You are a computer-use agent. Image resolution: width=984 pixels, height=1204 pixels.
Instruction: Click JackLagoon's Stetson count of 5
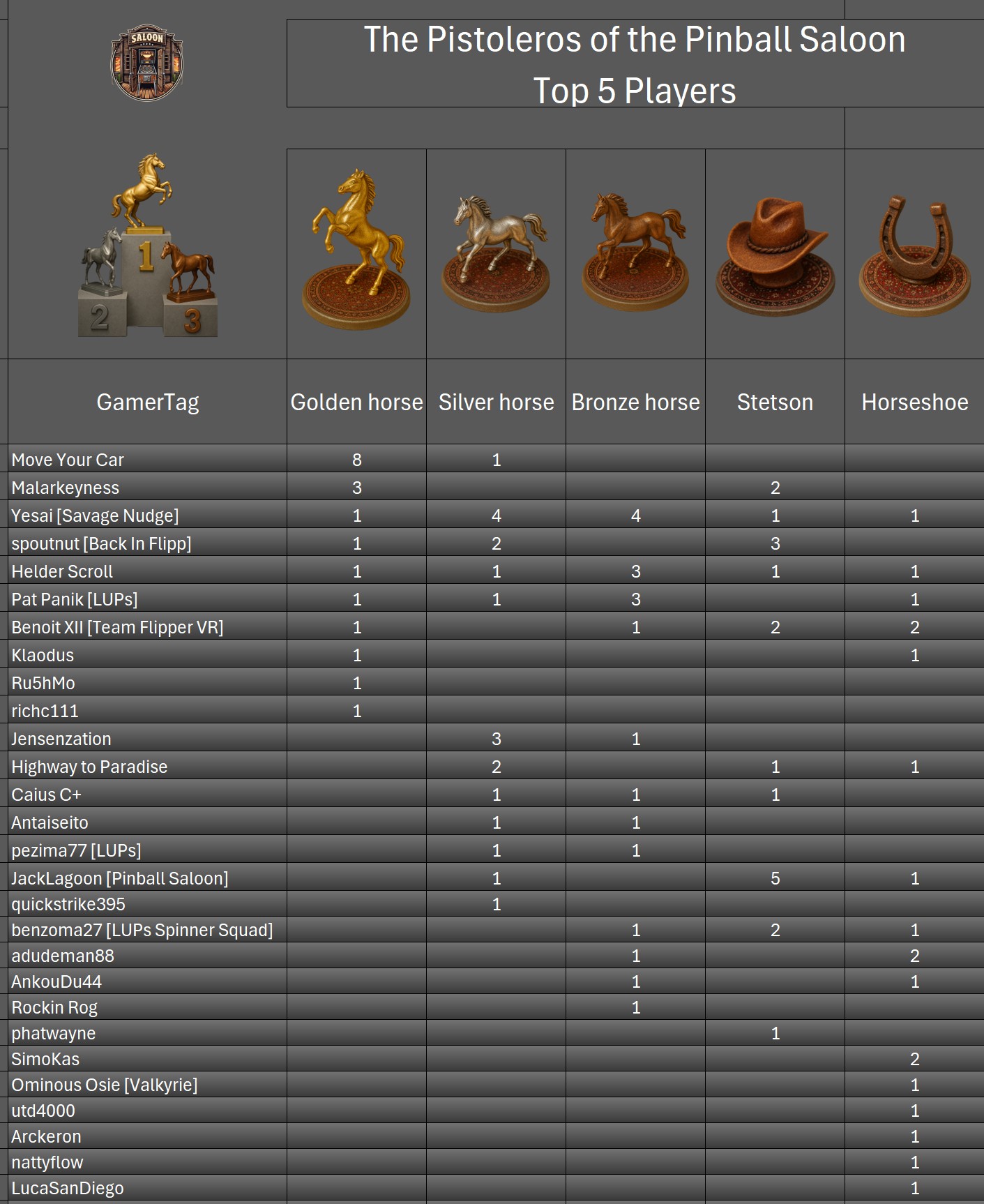[x=775, y=878]
